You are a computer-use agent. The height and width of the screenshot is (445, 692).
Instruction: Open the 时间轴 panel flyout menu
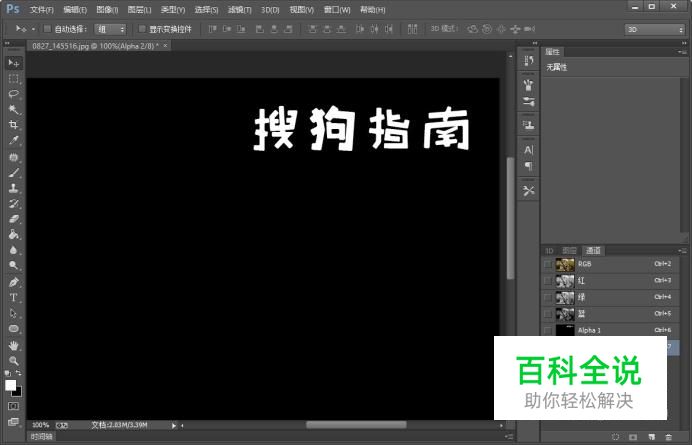click(508, 437)
